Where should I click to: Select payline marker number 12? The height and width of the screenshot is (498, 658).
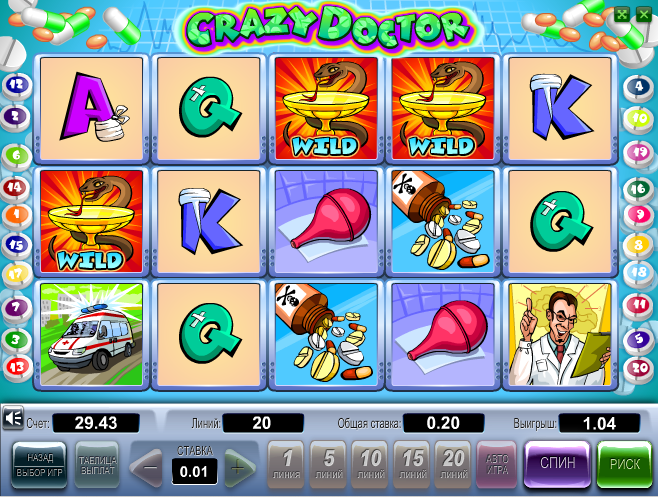point(17,85)
